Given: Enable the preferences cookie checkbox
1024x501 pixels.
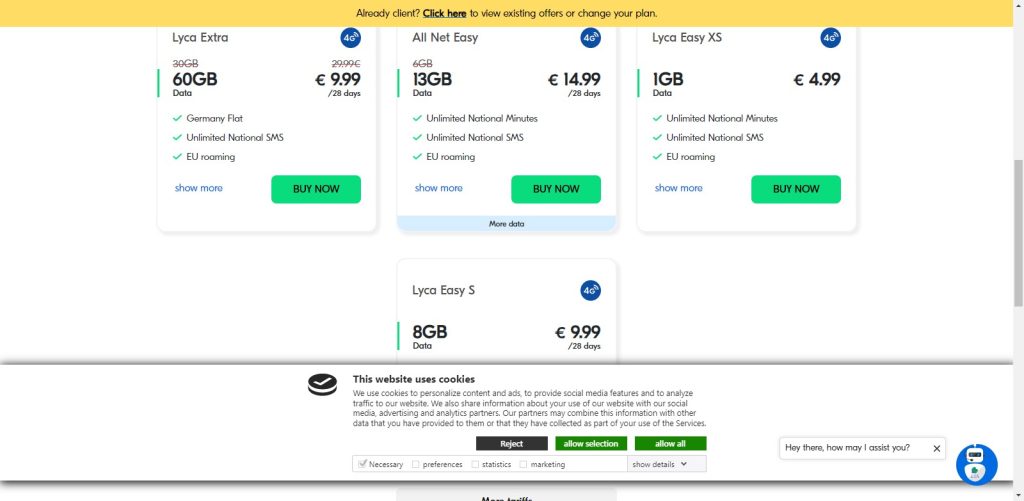Looking at the screenshot, I should tap(416, 465).
